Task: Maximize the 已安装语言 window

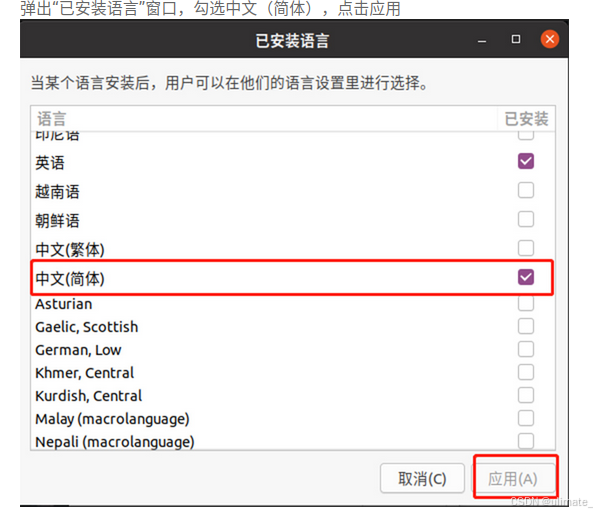Action: point(516,39)
